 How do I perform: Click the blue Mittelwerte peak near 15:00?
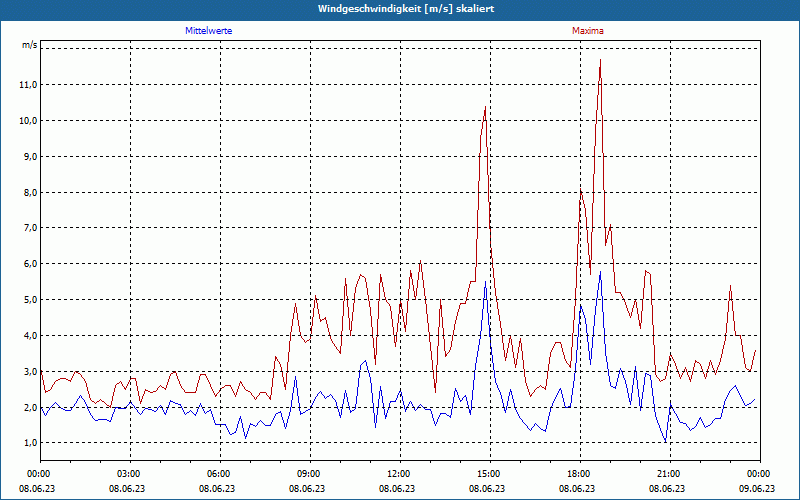[x=485, y=282]
